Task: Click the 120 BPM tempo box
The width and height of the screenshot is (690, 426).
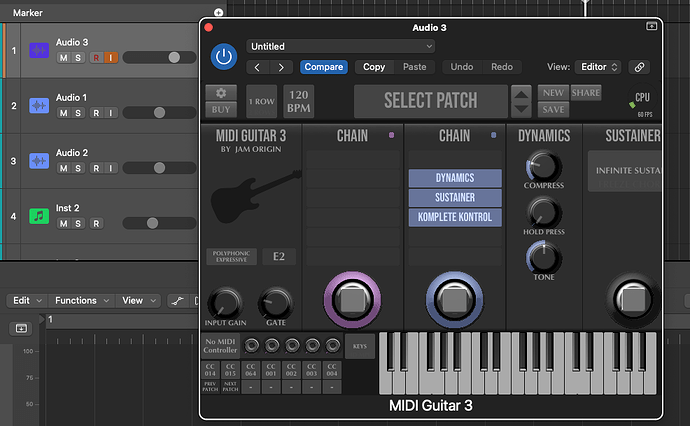Action: (298, 101)
